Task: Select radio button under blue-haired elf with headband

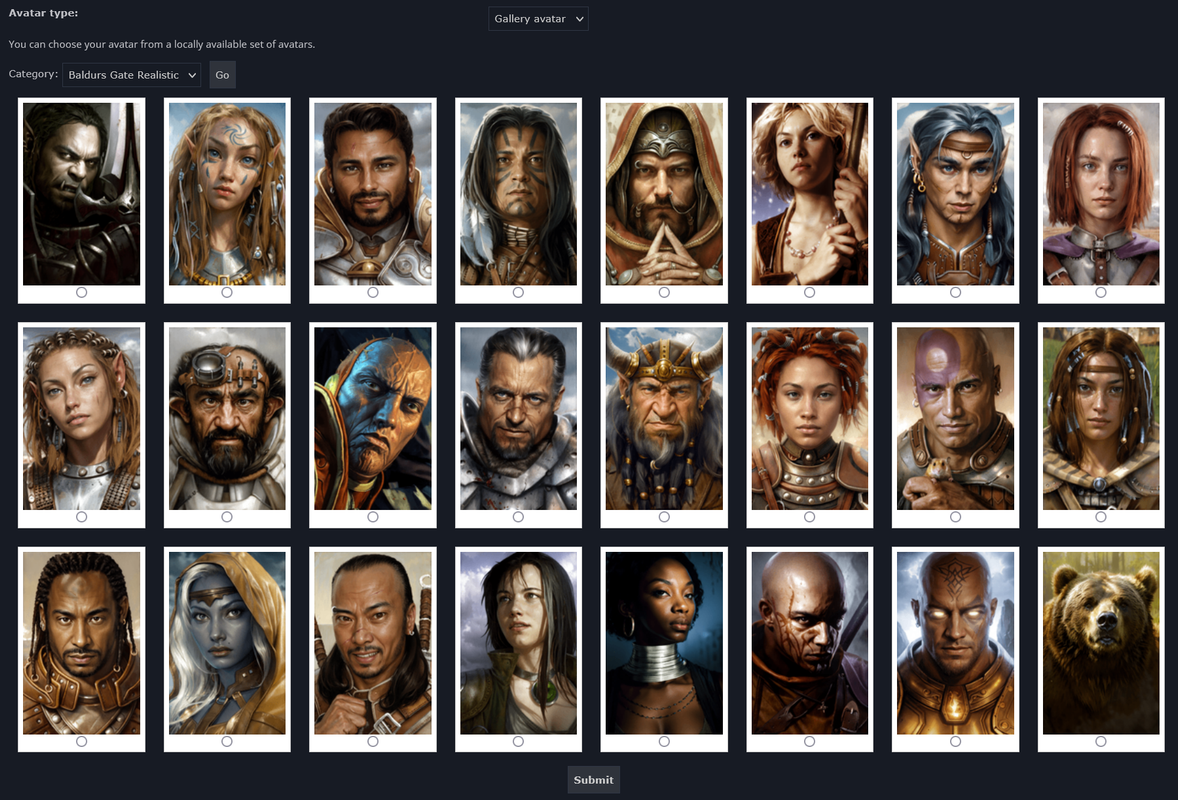Action: coord(955,292)
